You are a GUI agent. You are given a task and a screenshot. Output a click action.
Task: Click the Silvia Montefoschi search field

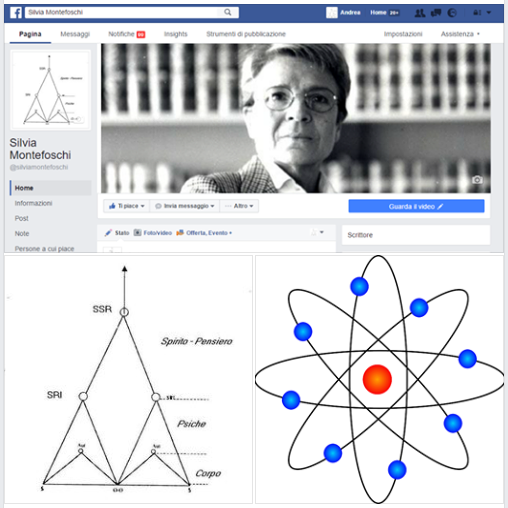pyautogui.click(x=121, y=12)
